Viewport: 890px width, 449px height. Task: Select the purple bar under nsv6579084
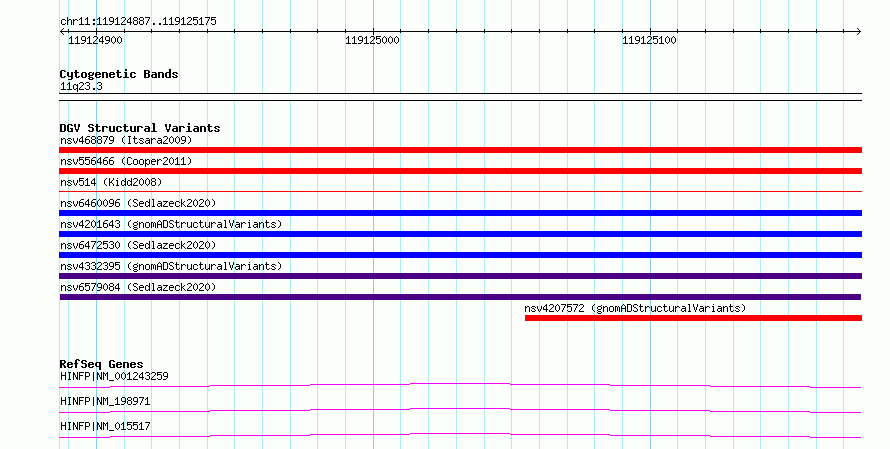tap(460, 297)
